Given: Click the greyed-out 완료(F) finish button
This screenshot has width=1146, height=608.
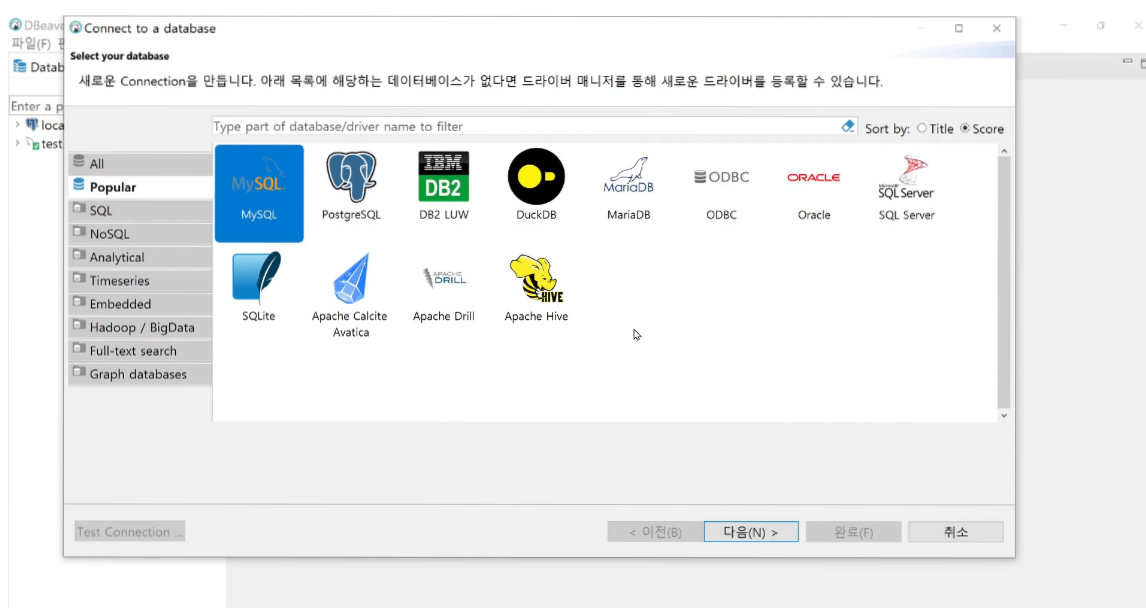Looking at the screenshot, I should point(853,532).
